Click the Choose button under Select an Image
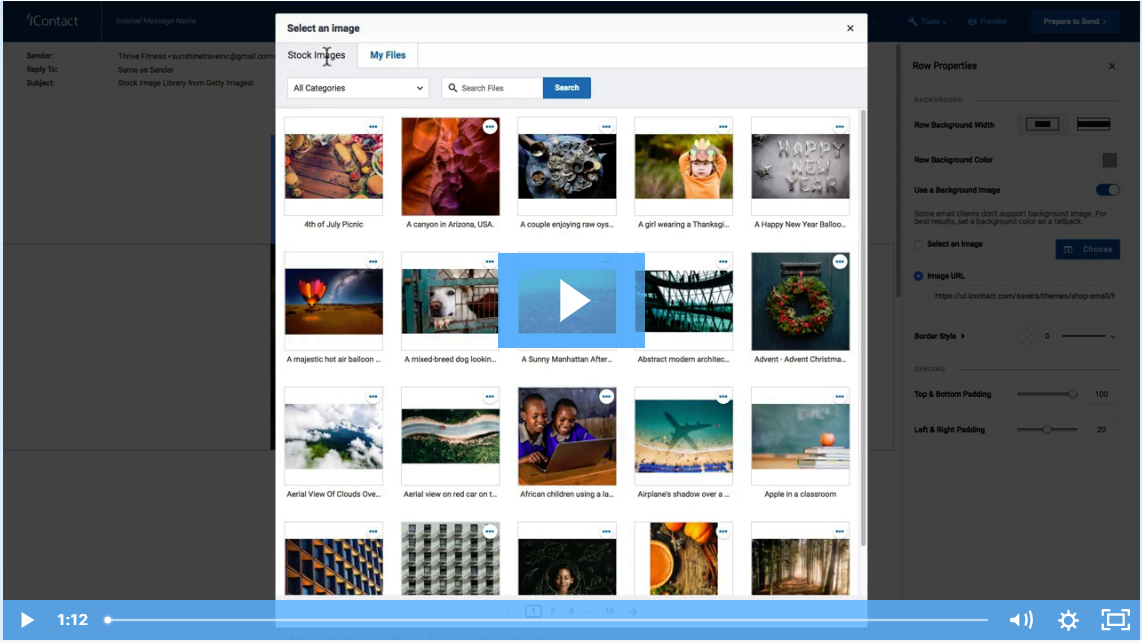Screen dimensions: 1142x643 pos(1087,249)
